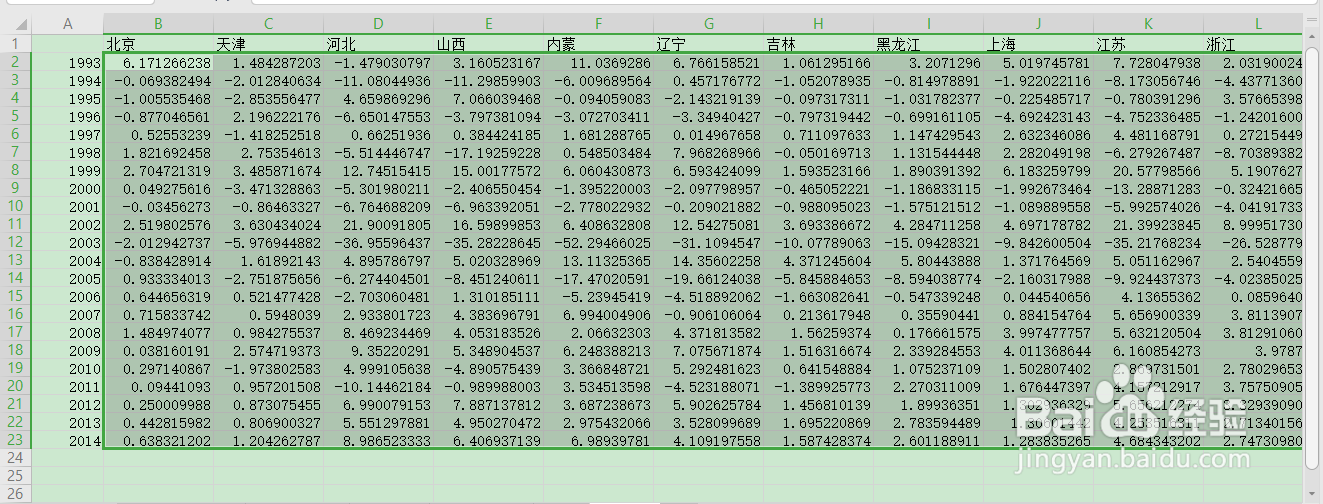
Task: Select column K header
Action: 1148,24
